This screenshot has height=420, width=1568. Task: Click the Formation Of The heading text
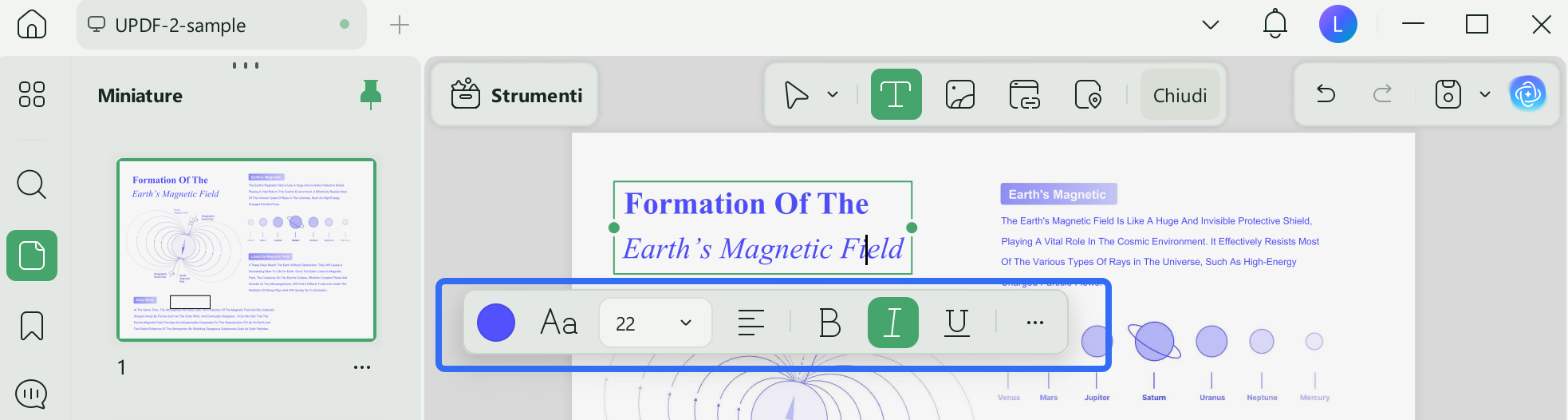coord(747,204)
